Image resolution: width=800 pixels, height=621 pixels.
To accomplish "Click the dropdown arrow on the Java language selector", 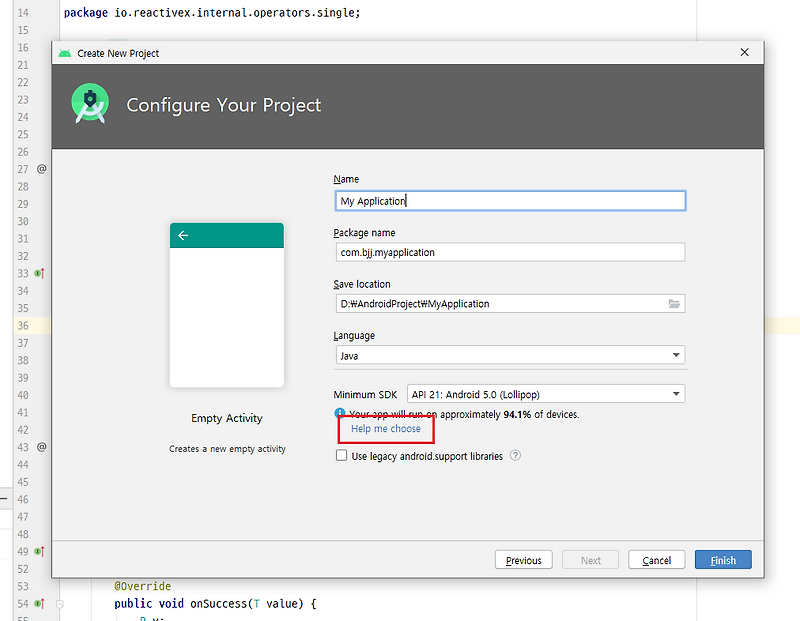I will coord(677,355).
